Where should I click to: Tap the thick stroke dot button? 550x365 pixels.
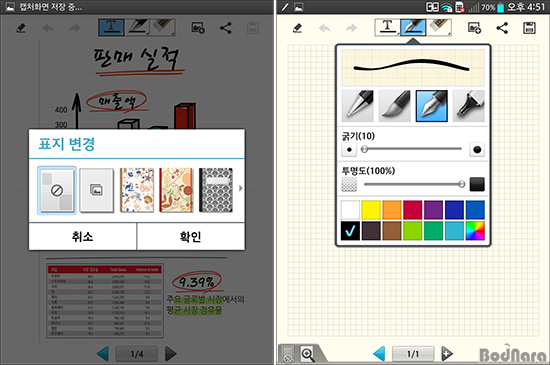pyautogui.click(x=477, y=150)
